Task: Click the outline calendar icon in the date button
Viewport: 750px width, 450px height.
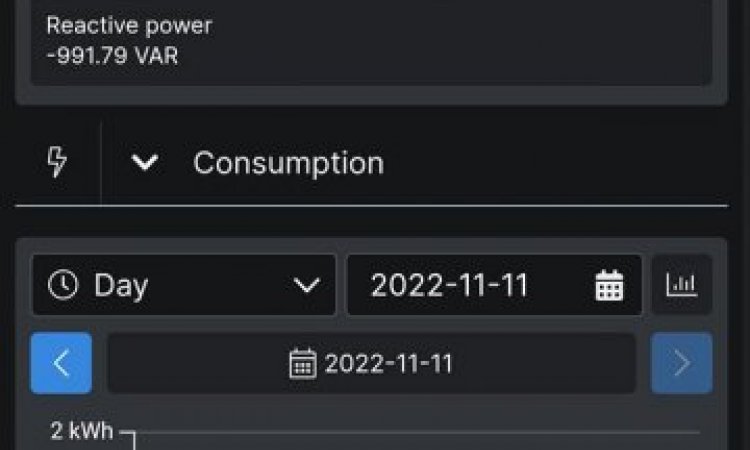Action: pyautogui.click(x=303, y=363)
